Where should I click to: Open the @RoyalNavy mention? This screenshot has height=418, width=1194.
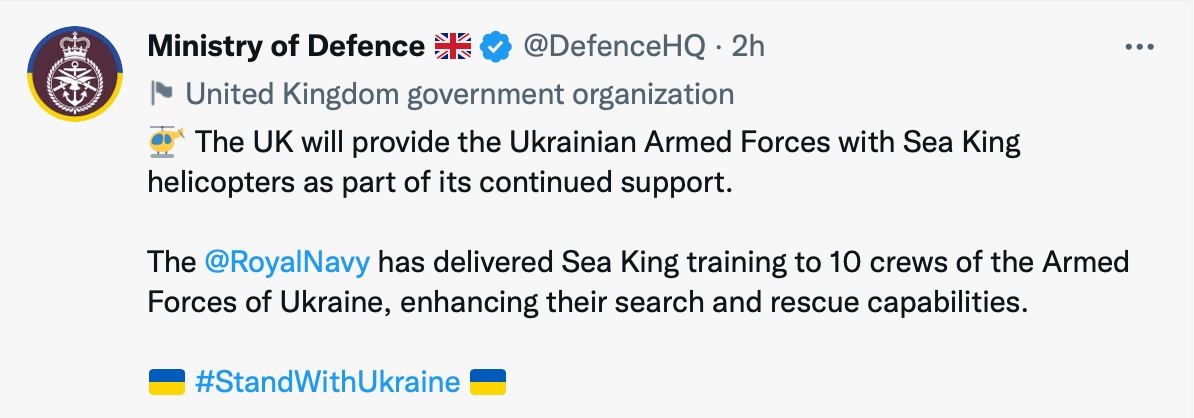click(x=287, y=263)
